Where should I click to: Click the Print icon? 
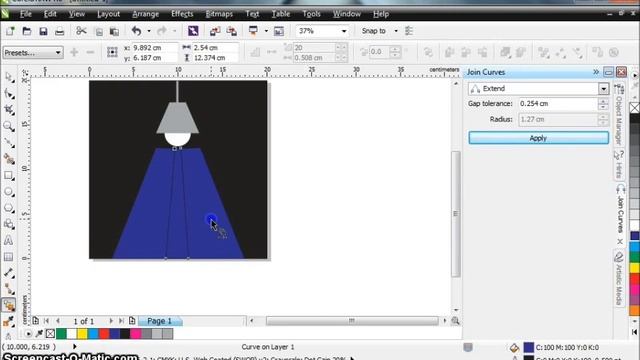[60, 31]
